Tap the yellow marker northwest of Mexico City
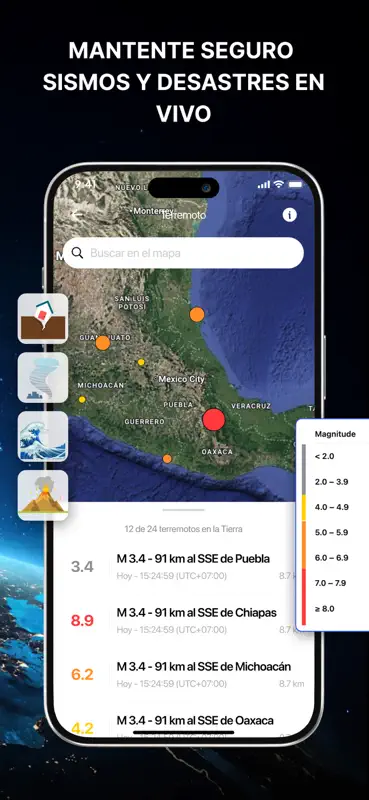This screenshot has width=369, height=800. click(x=141, y=362)
